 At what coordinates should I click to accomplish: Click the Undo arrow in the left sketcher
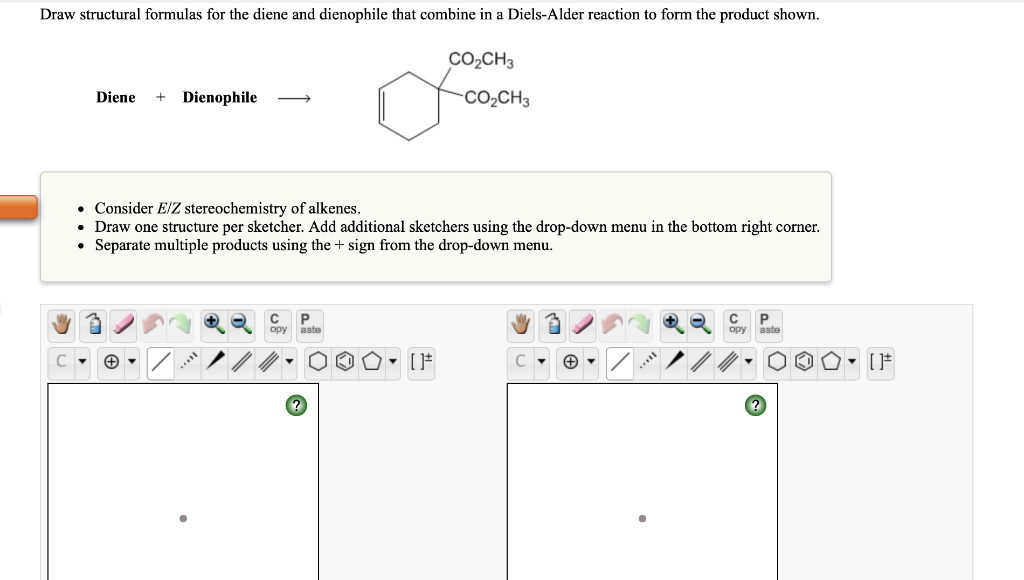coord(150,323)
